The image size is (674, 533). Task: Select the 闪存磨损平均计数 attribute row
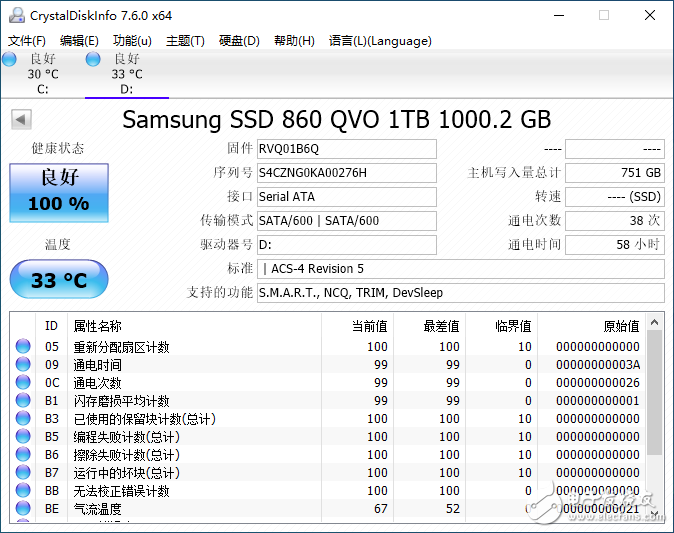(328, 401)
